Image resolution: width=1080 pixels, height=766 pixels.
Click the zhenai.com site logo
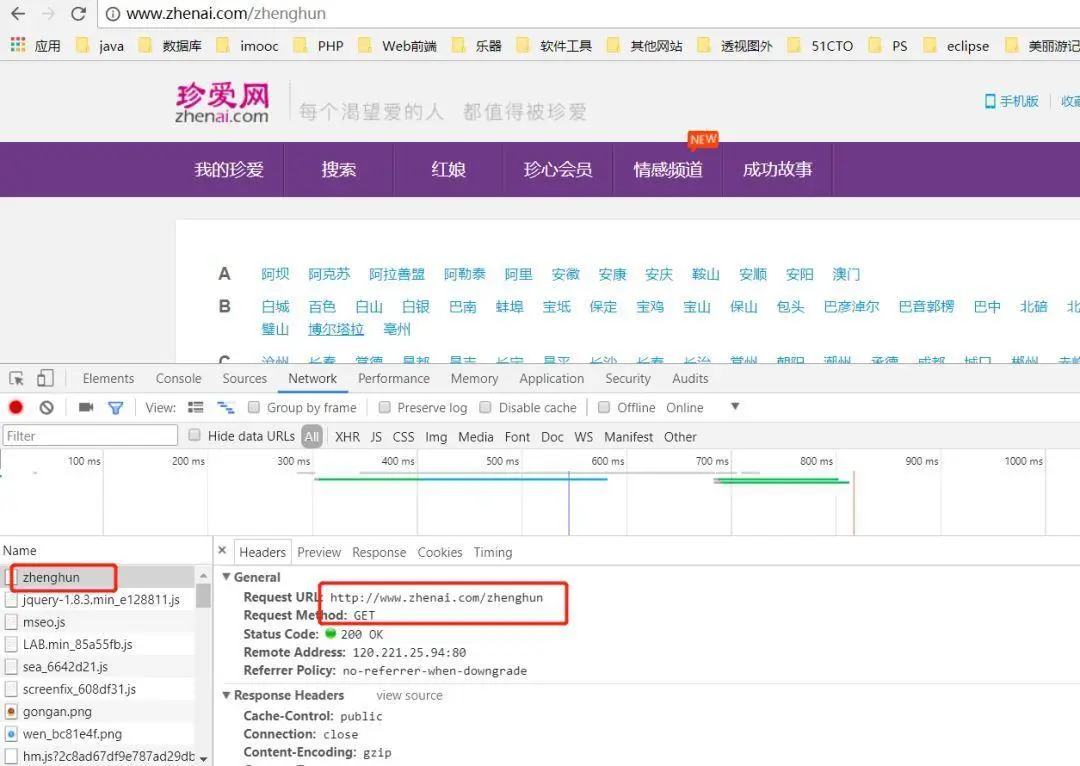click(x=222, y=103)
